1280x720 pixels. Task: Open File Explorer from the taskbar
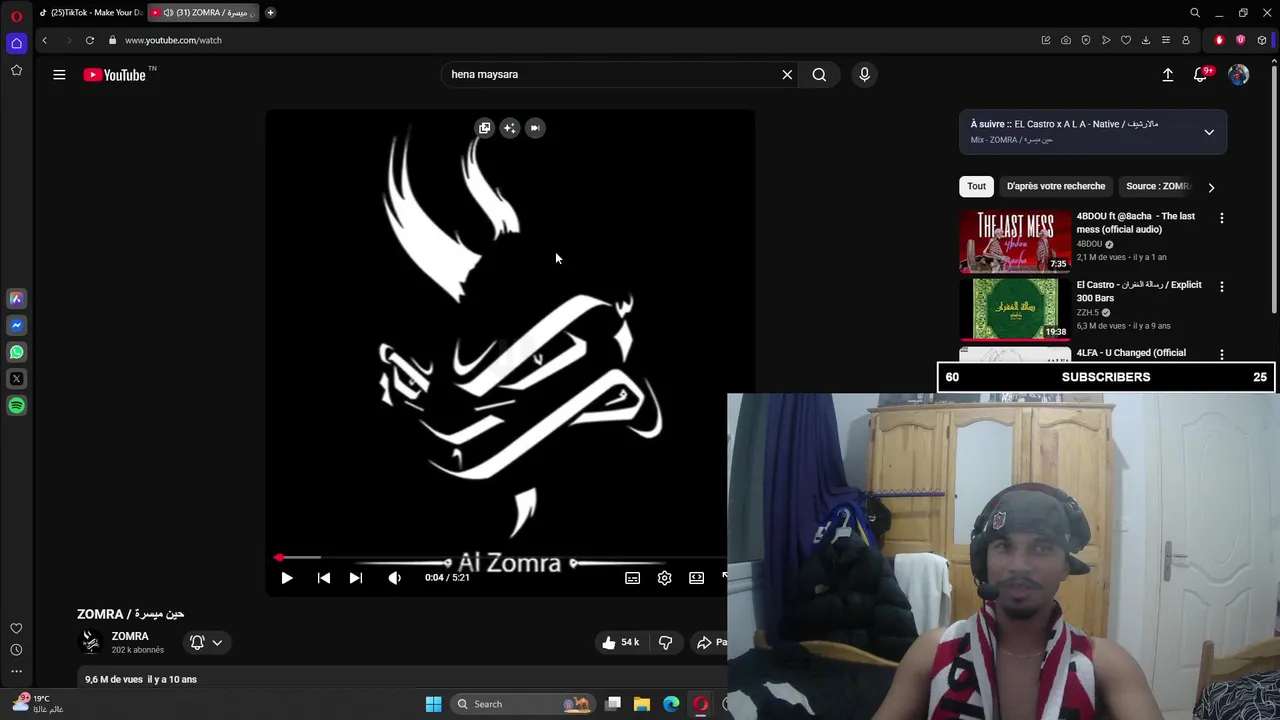click(642, 704)
